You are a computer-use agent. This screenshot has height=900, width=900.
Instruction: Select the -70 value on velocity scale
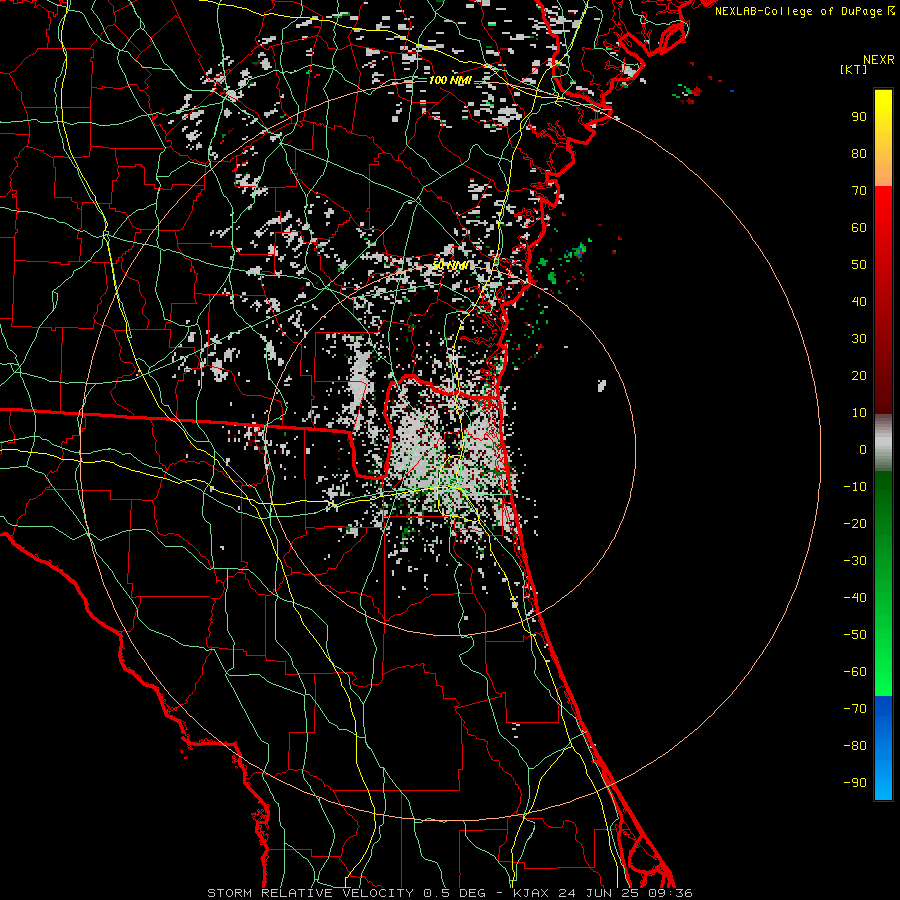click(855, 709)
